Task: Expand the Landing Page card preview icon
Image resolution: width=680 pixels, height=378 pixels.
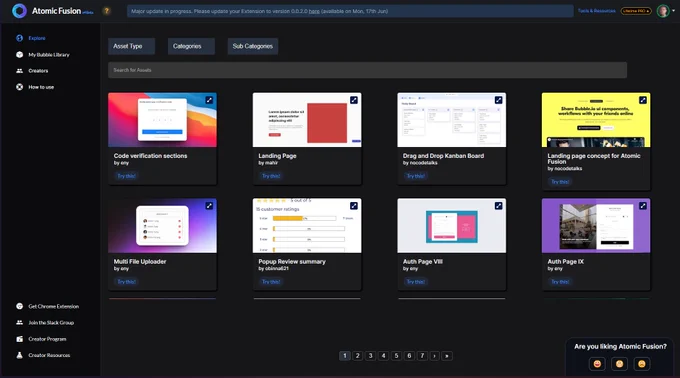Action: click(354, 100)
